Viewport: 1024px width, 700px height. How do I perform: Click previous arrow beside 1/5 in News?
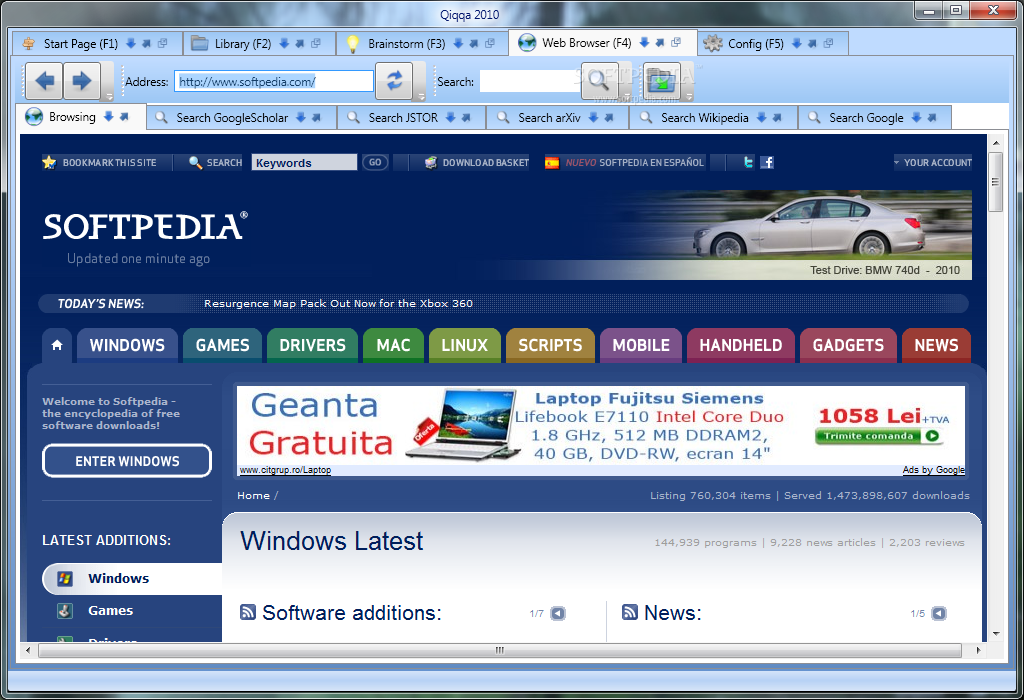click(938, 613)
